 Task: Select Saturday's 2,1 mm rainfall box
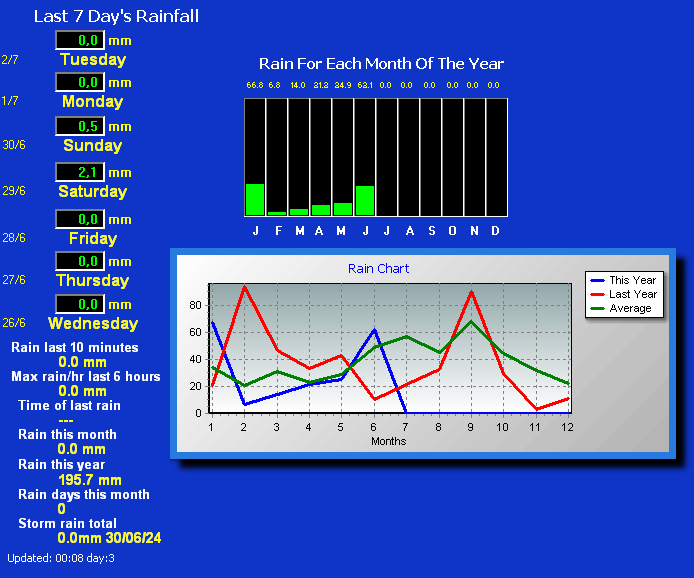tap(80, 172)
